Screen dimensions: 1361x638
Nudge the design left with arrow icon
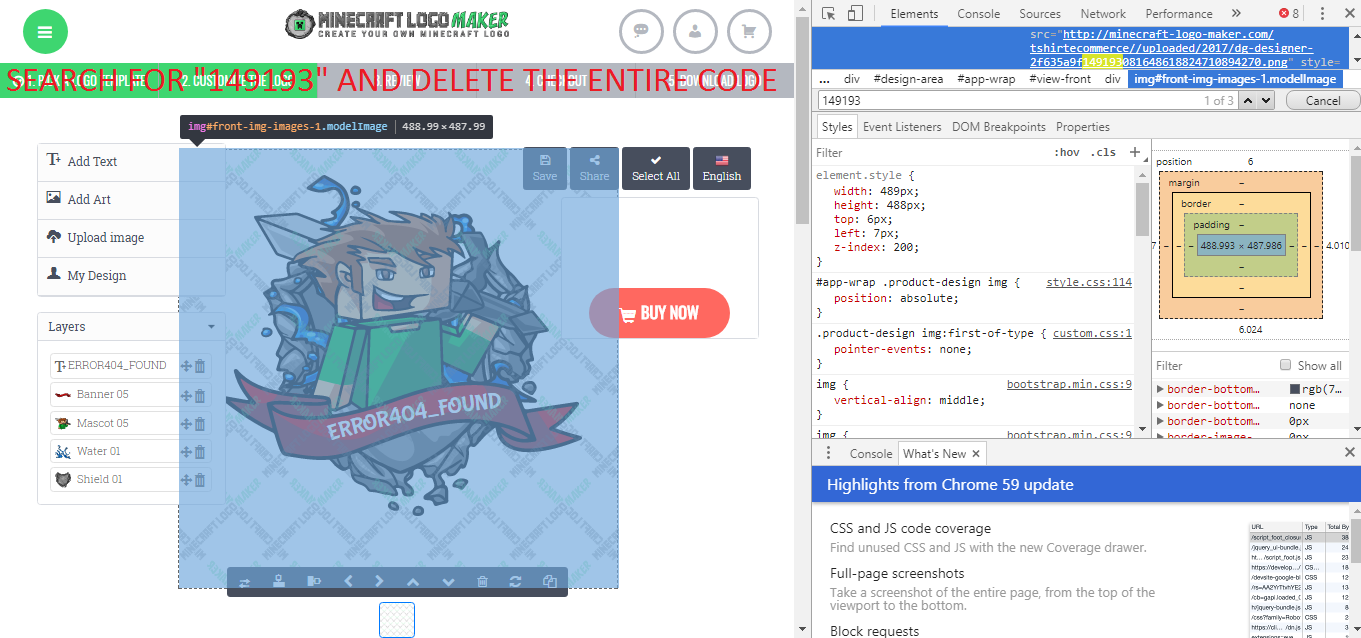[349, 582]
